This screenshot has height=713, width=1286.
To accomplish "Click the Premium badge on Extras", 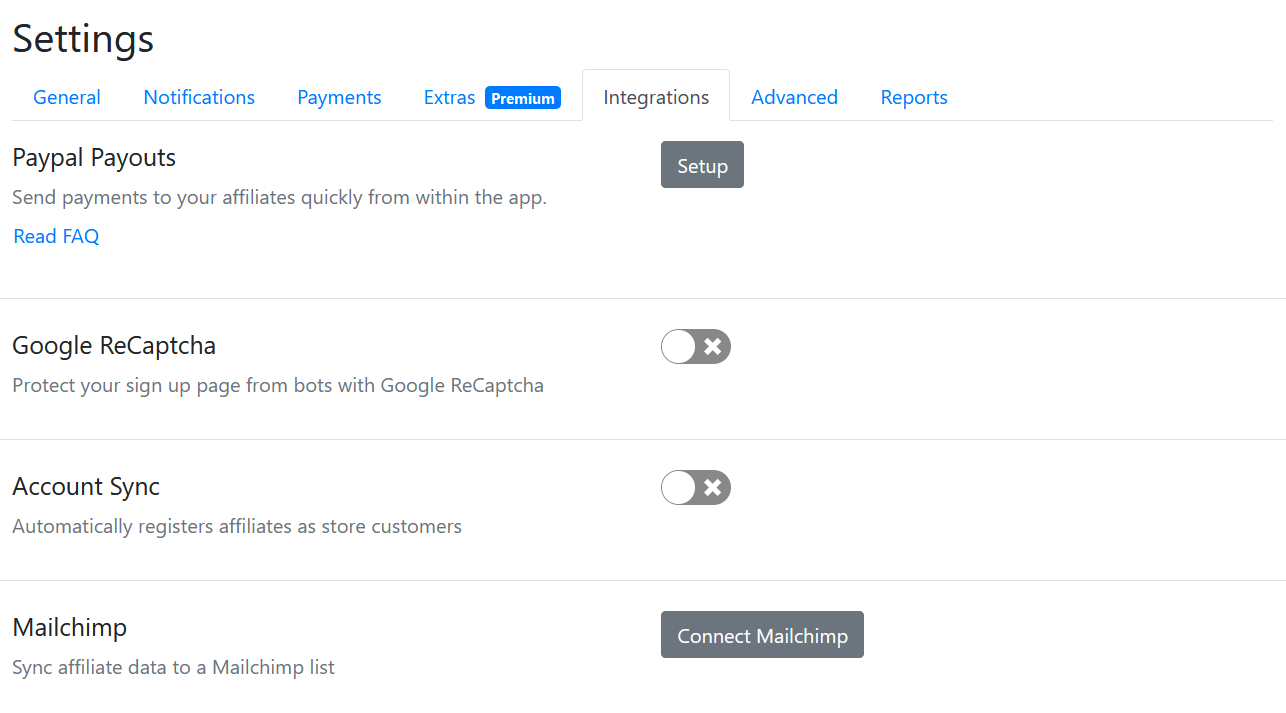I will pyautogui.click(x=523, y=98).
